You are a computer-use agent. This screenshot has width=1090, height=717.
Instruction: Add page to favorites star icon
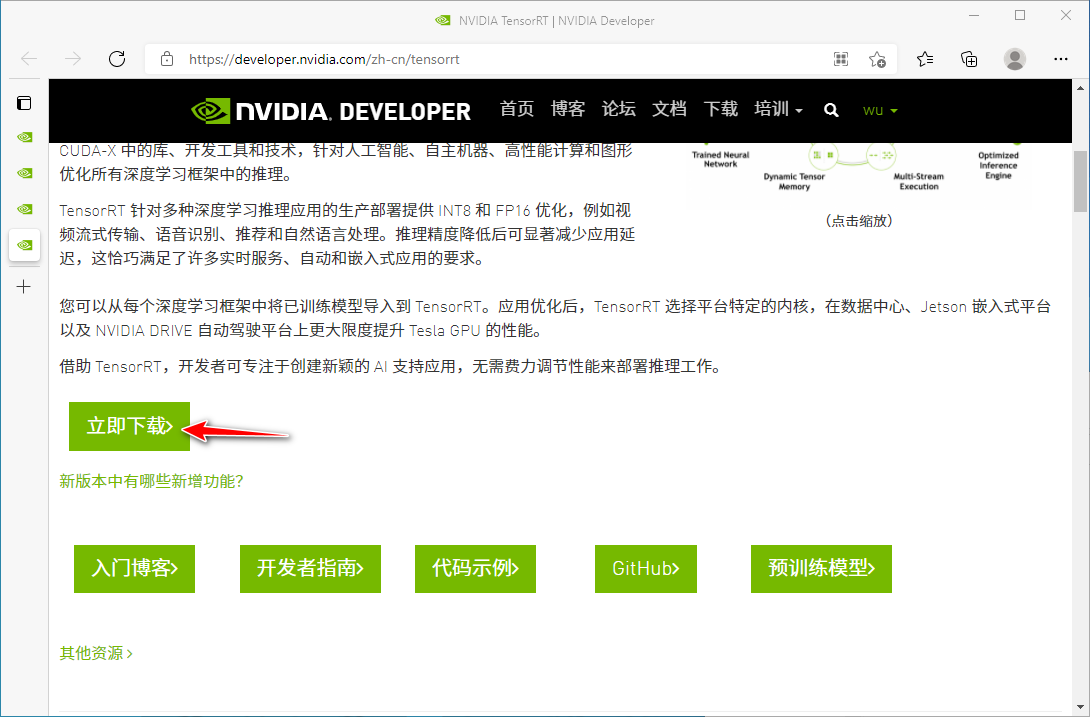(877, 59)
